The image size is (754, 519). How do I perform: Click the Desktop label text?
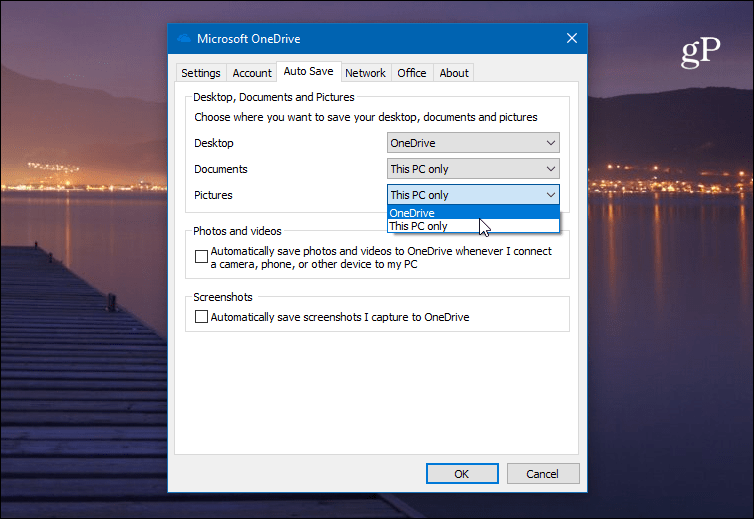(x=214, y=143)
